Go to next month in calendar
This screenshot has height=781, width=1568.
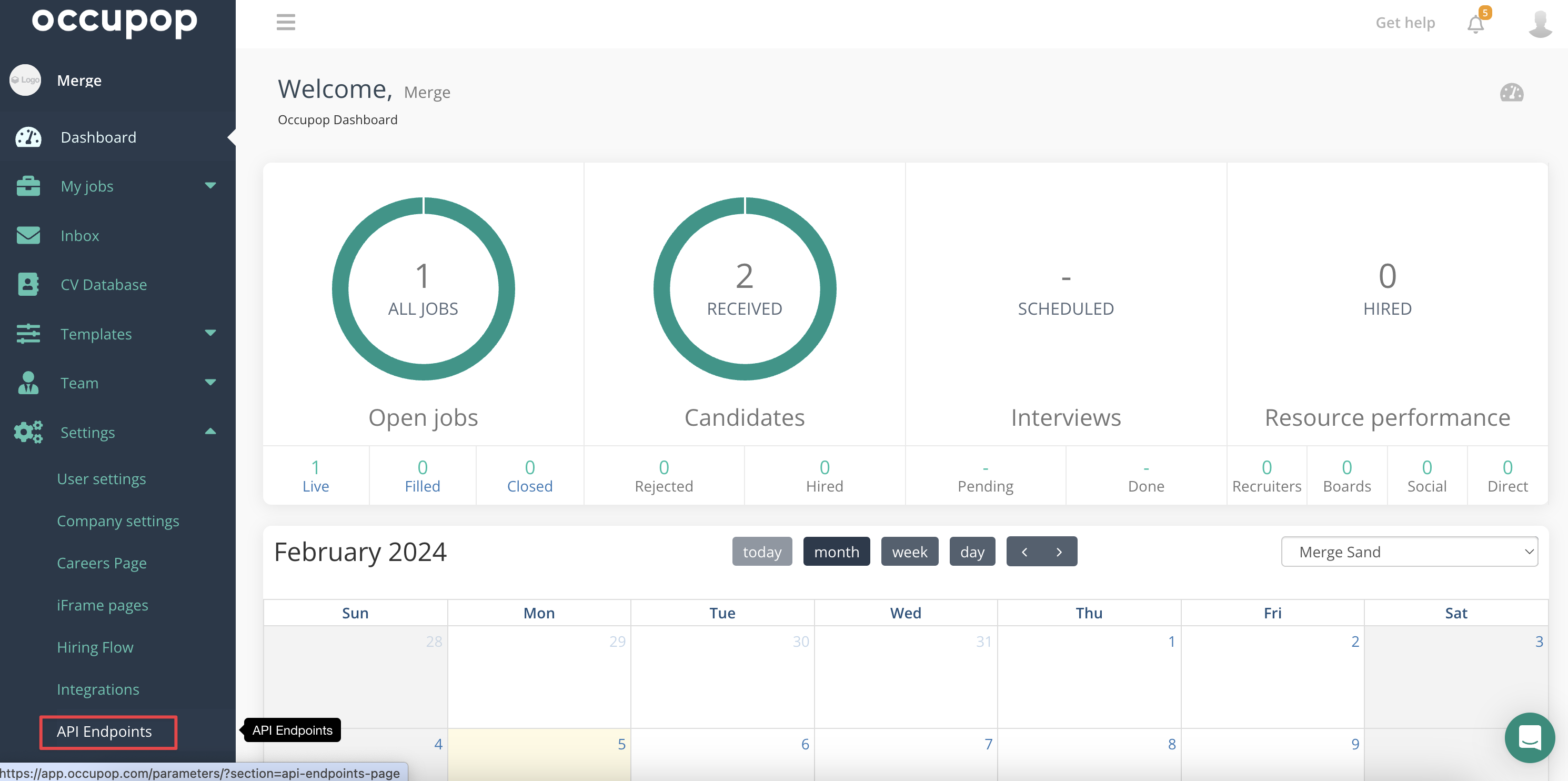click(1059, 552)
